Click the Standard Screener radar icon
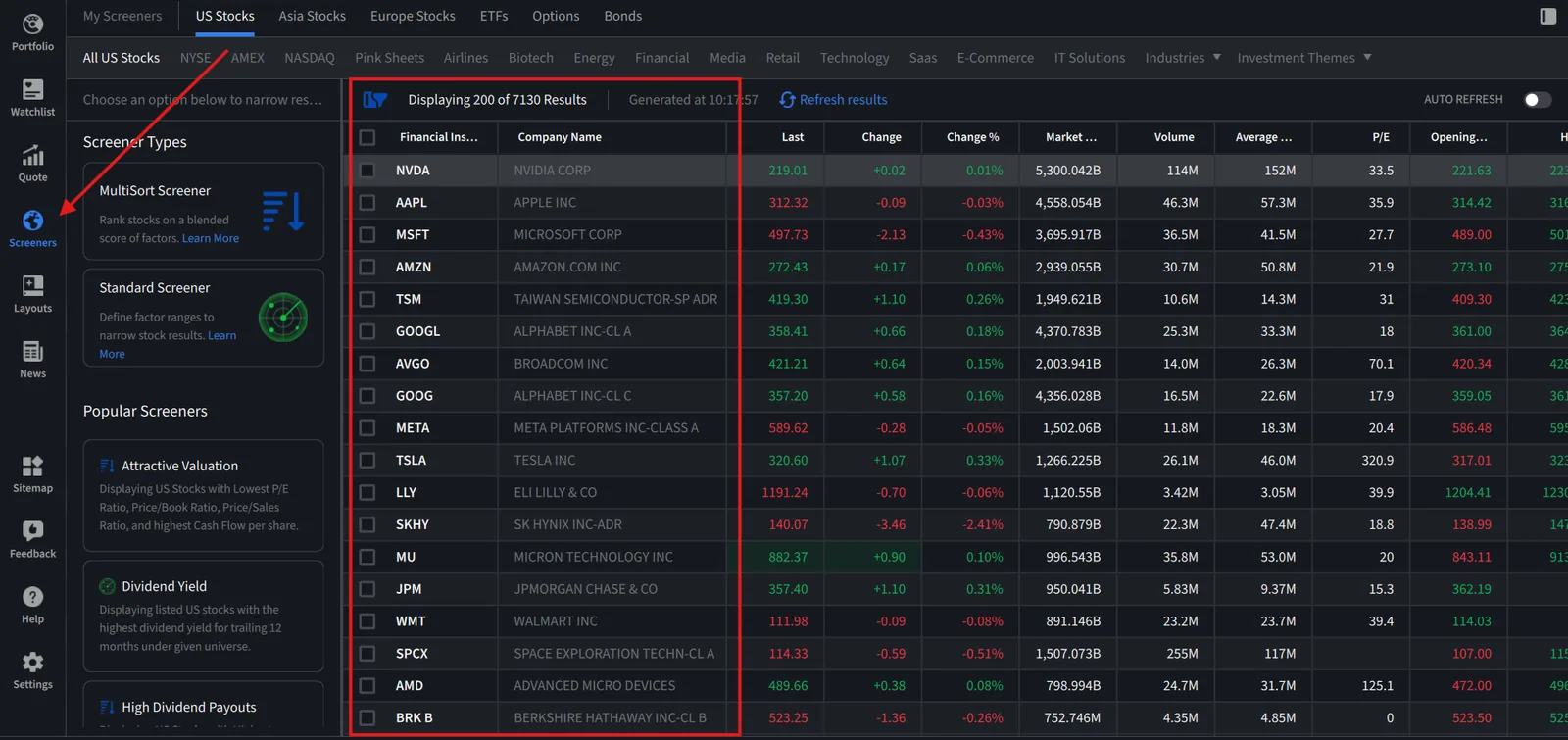This screenshot has width=1568, height=740. (282, 317)
